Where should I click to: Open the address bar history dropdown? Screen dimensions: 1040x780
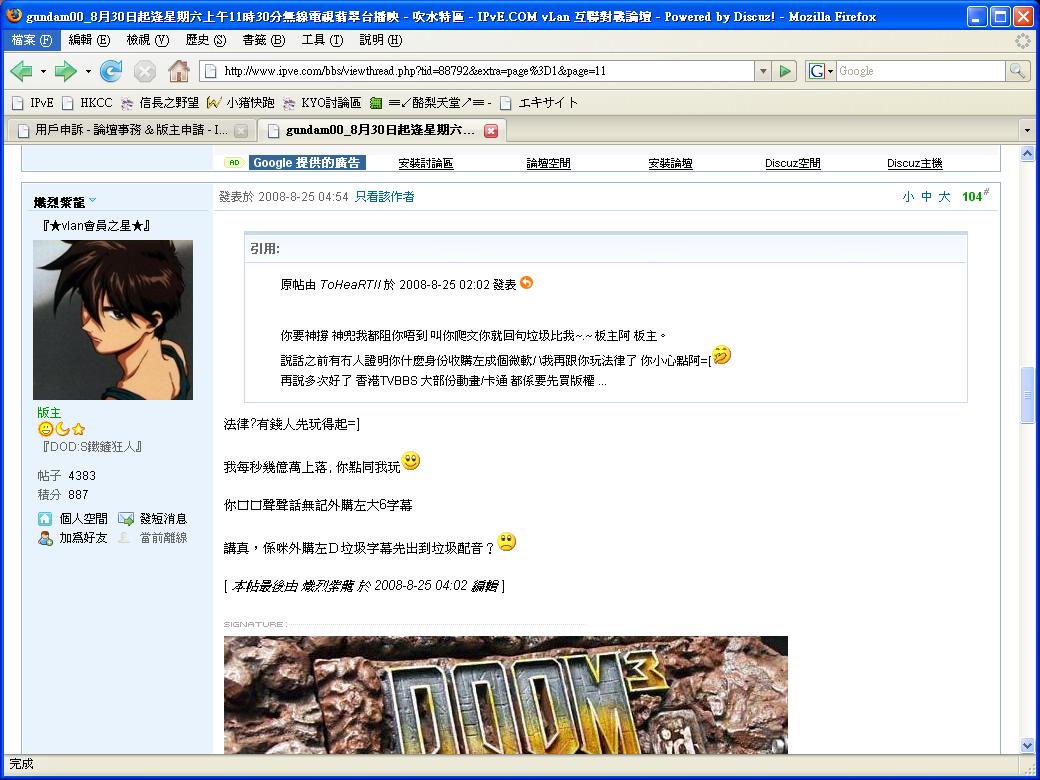pyautogui.click(x=763, y=71)
